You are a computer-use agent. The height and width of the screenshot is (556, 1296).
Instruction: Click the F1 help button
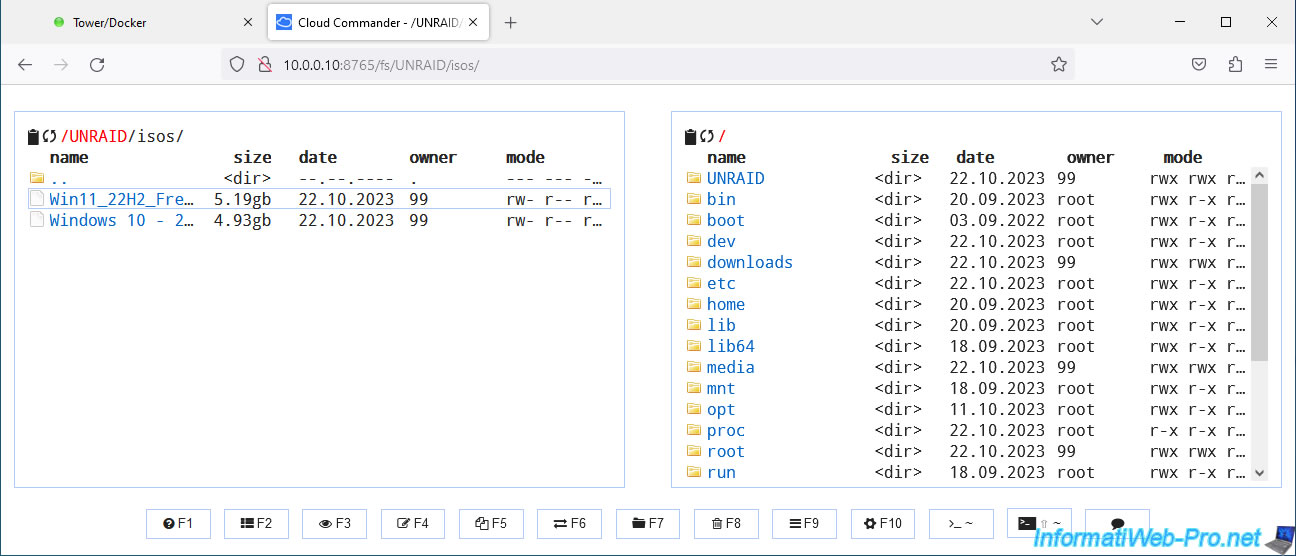(178, 523)
